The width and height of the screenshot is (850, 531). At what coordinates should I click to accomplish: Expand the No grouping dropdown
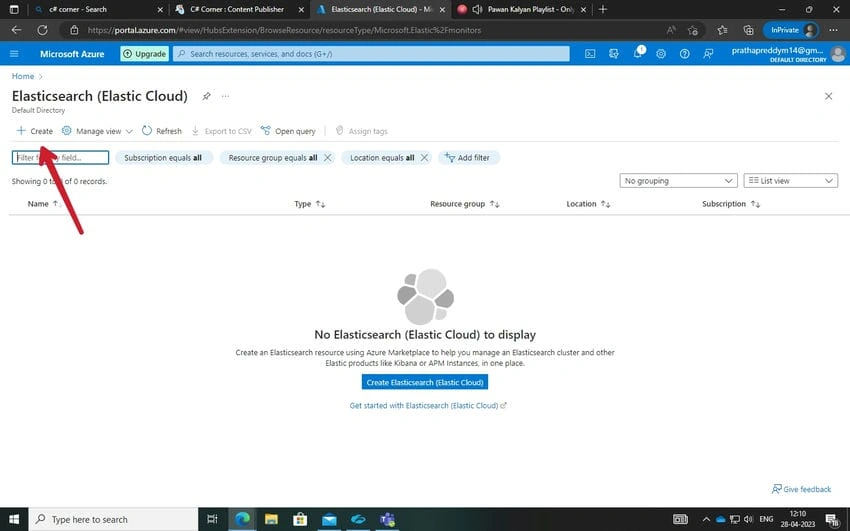(x=678, y=180)
